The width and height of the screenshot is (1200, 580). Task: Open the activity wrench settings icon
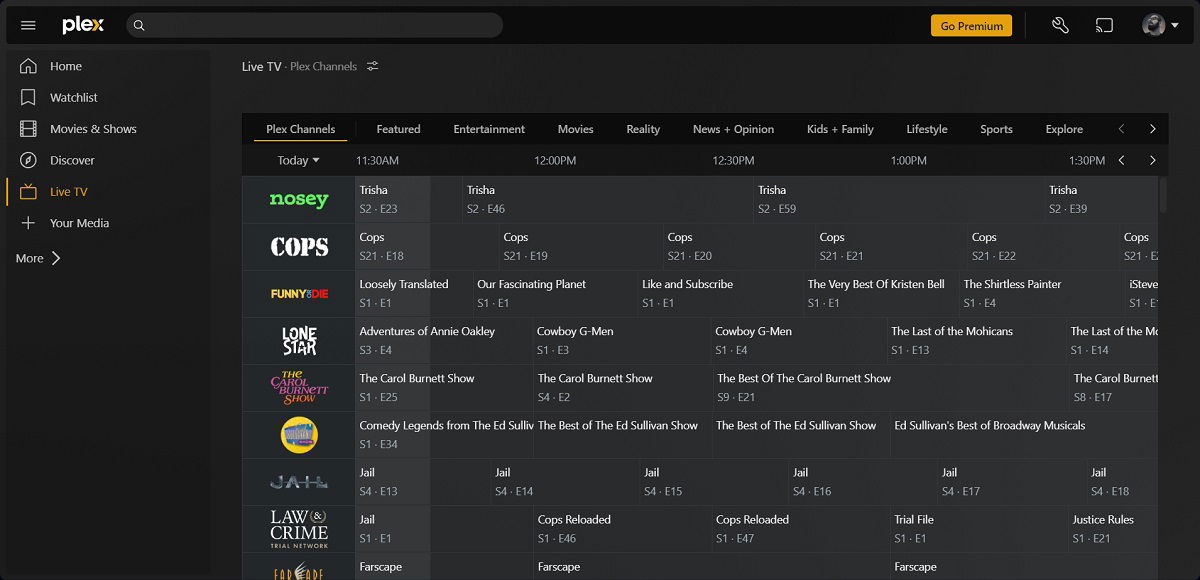1061,25
